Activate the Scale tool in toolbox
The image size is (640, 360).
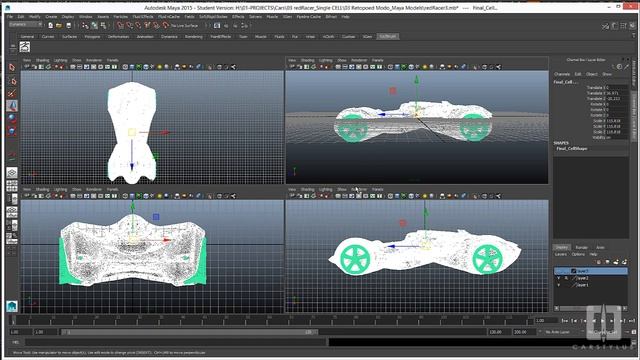point(12,131)
